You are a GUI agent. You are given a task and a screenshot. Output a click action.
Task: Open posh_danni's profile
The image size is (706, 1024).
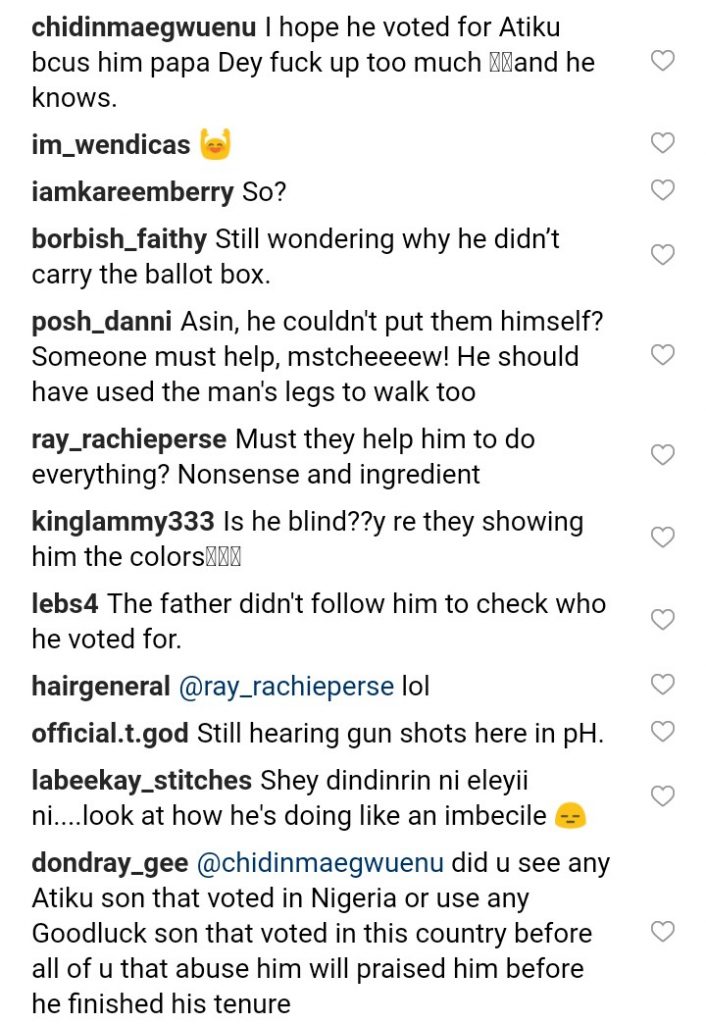[101, 323]
